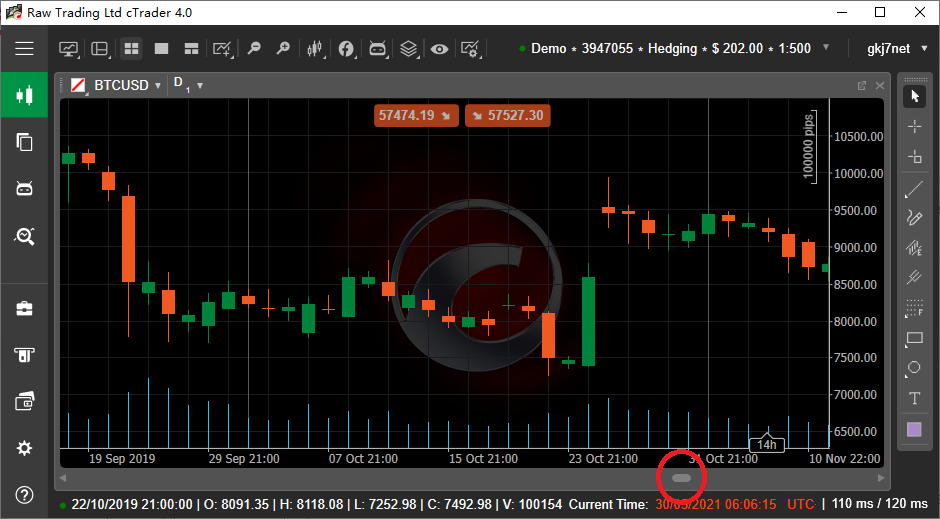Open the indicators function icon
Viewport: 940px width, 519px height.
[347, 49]
